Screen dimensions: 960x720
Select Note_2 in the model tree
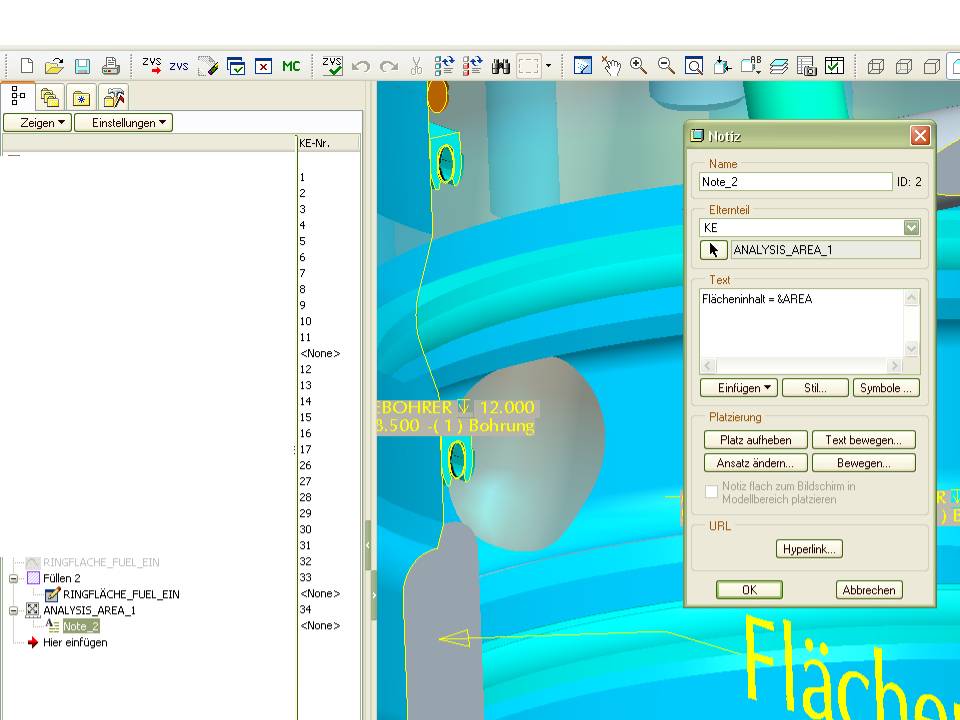[x=80, y=626]
